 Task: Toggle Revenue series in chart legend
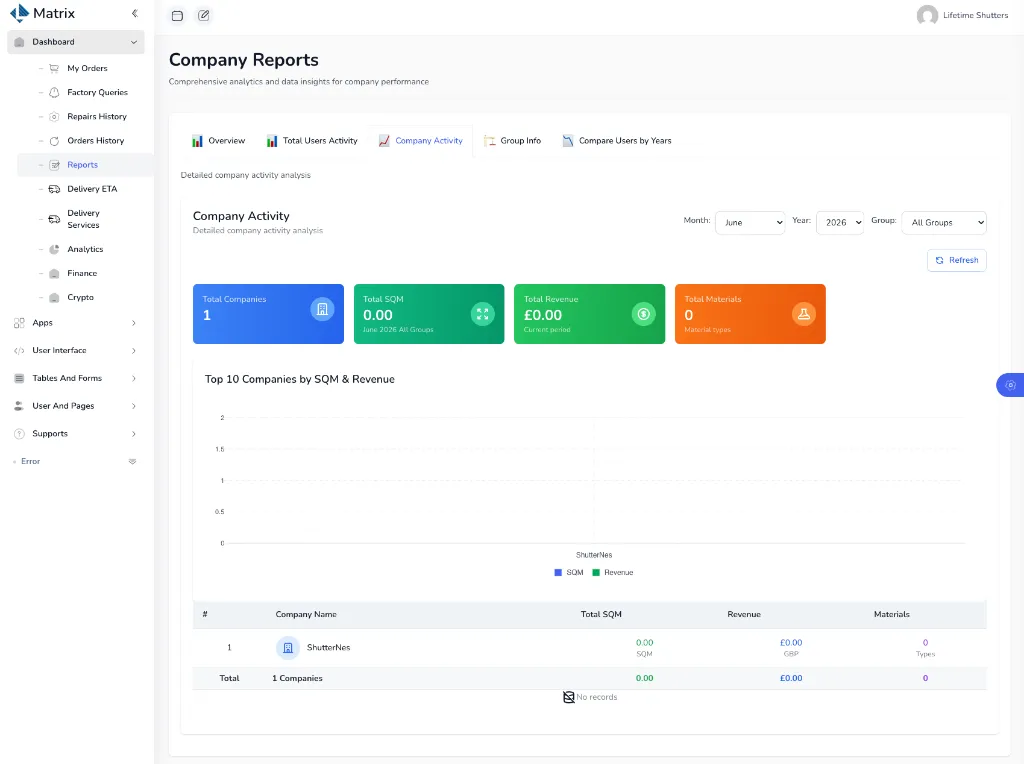pos(613,573)
